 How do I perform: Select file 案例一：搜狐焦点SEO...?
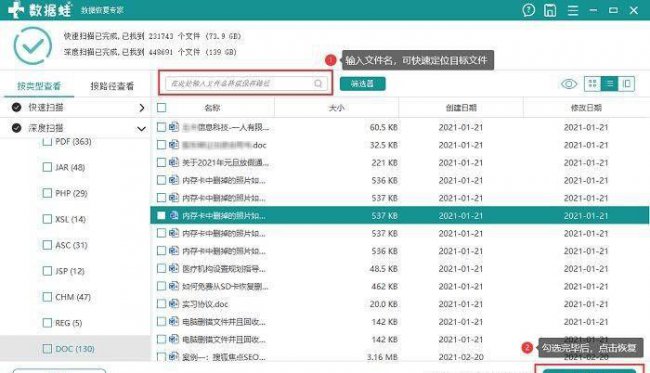[224, 356]
